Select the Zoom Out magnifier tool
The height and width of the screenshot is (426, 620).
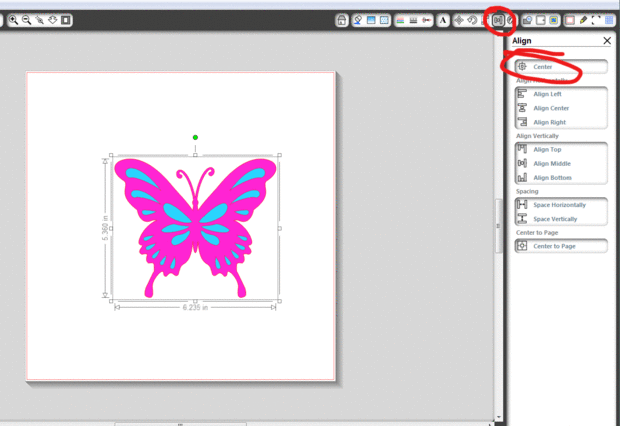(x=26, y=20)
